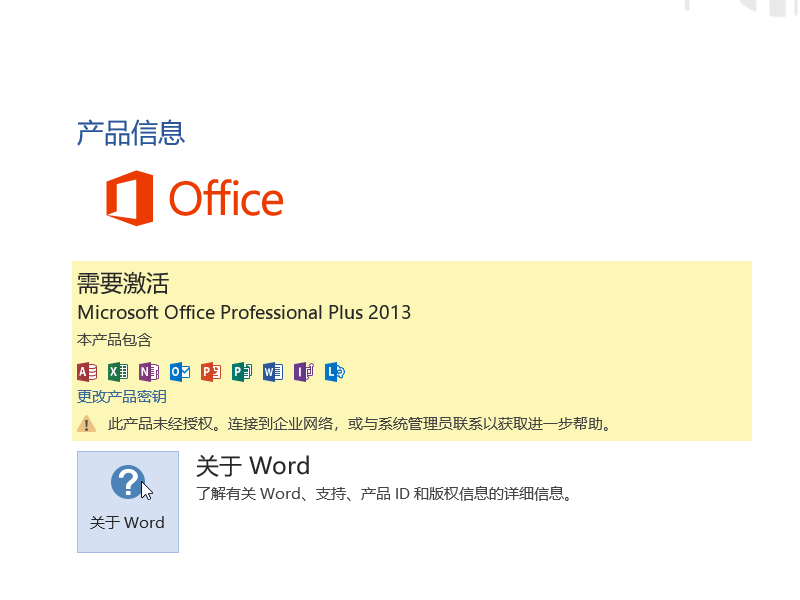800x600 pixels.
Task: Click the large 关于 Word heading
Action: 253,466
